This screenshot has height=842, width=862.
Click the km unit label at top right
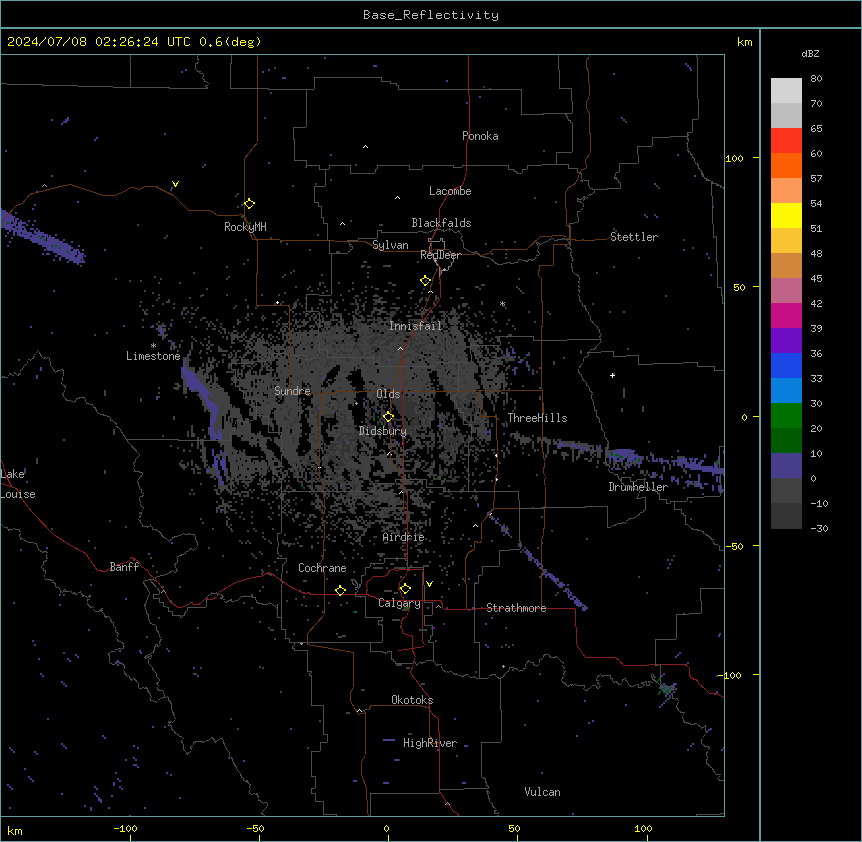(744, 42)
